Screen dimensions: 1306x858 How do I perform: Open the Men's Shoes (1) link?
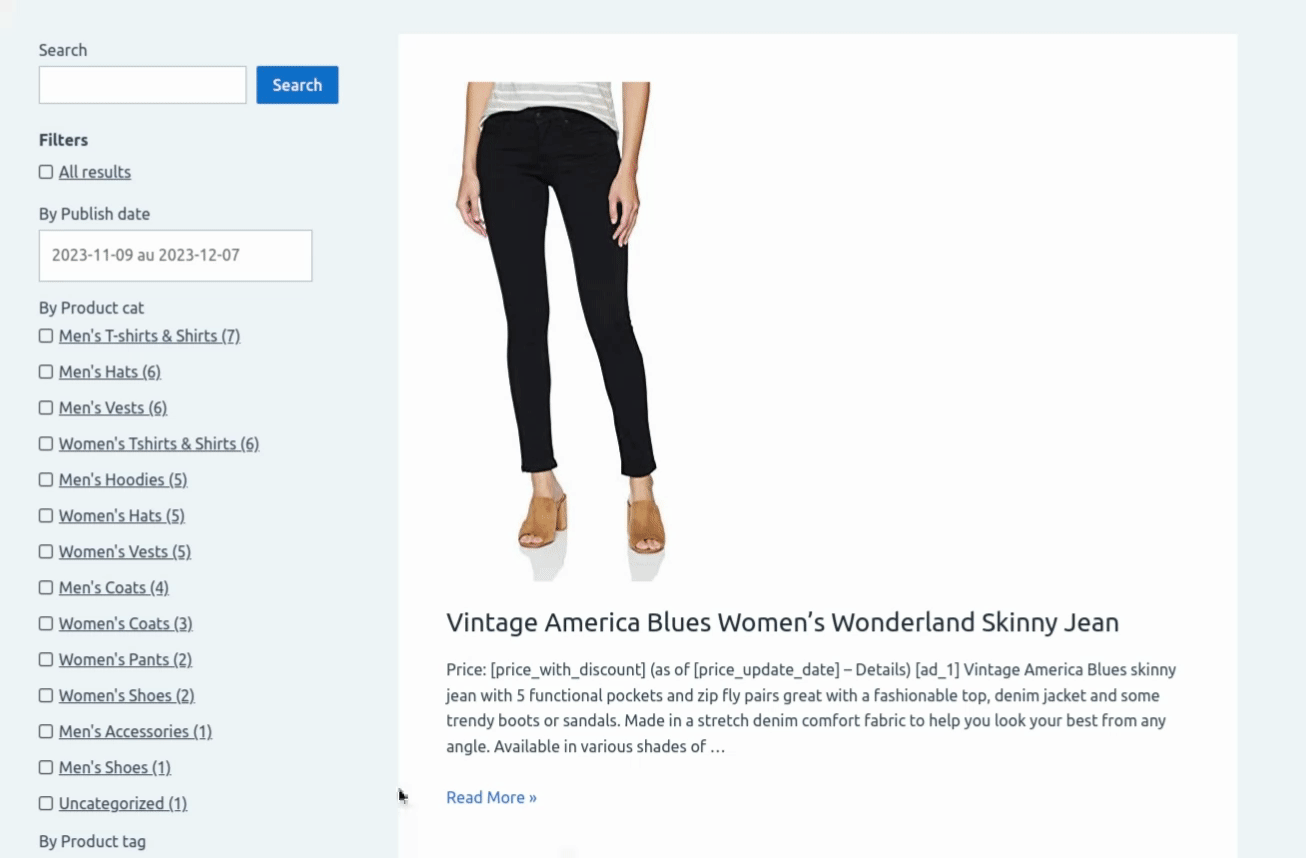(x=115, y=768)
